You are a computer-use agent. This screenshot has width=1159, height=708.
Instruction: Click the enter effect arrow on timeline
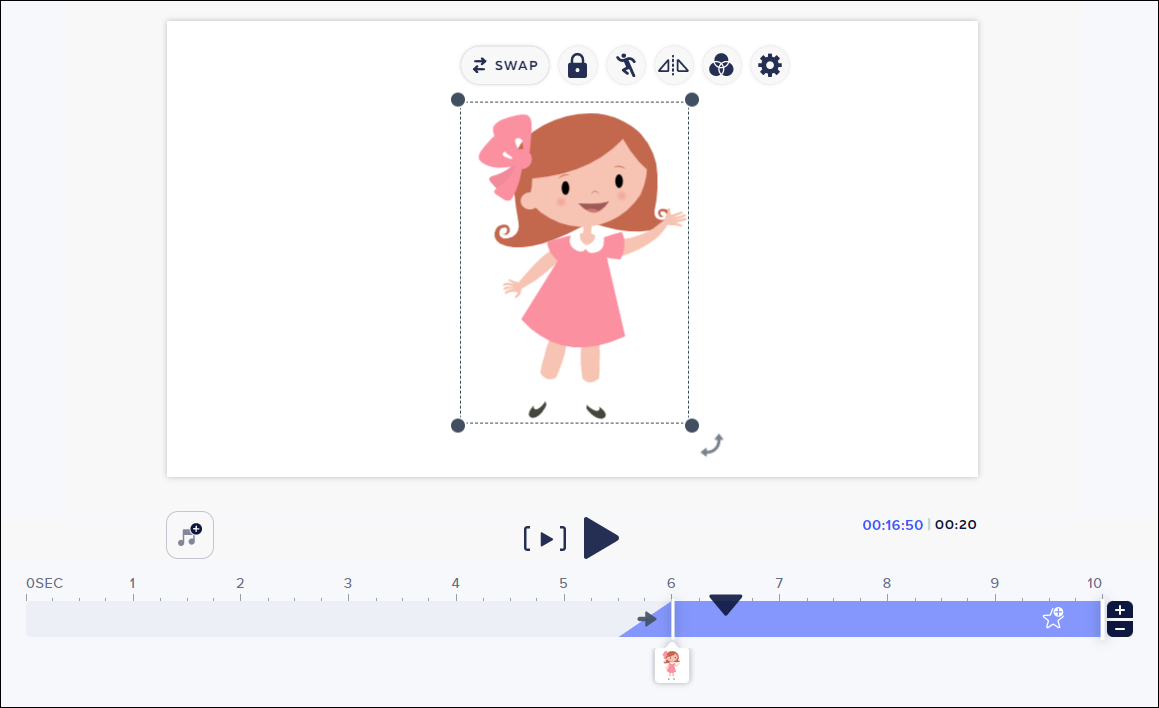647,619
